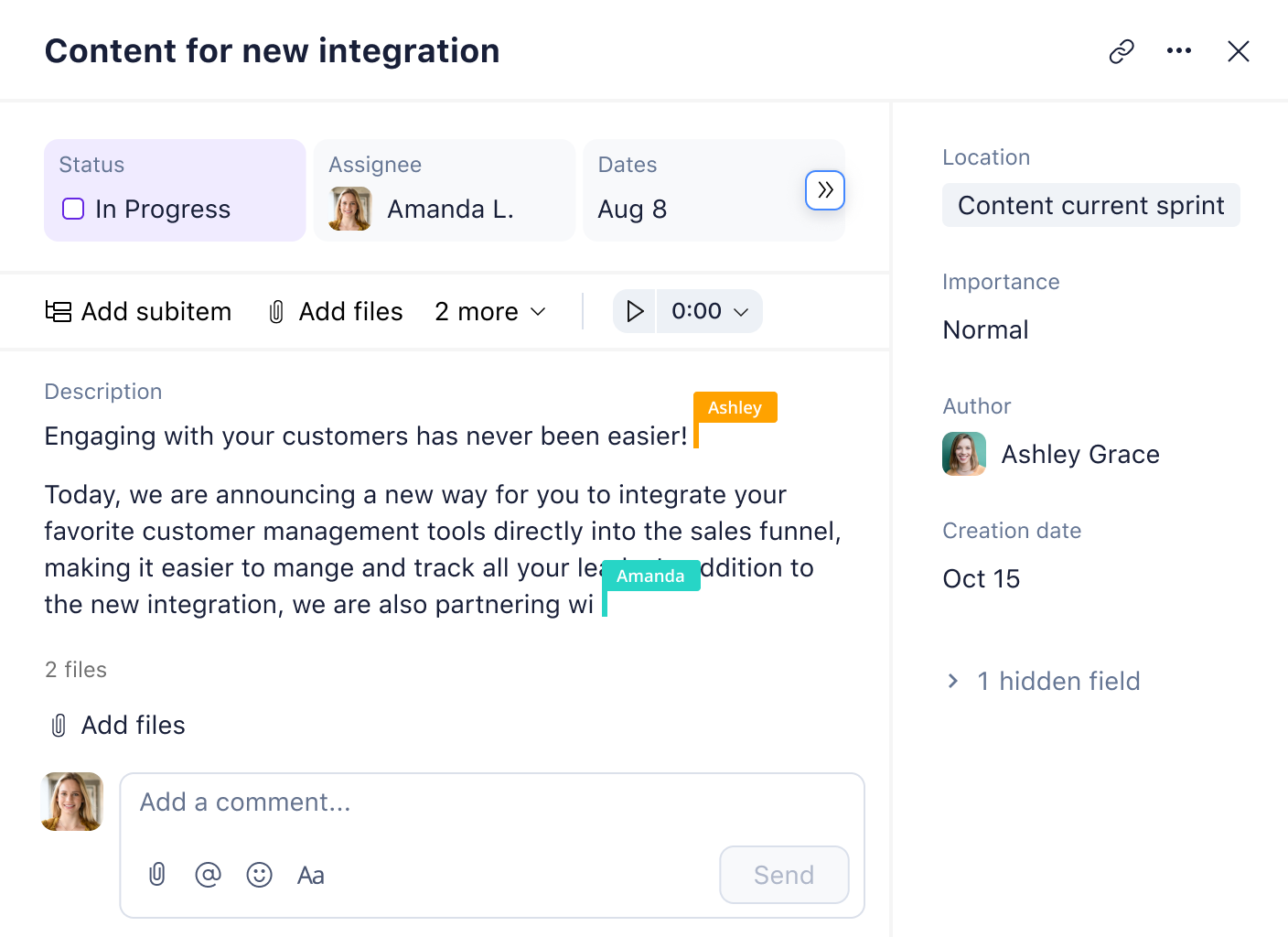Screen dimensions: 1288x937
Task: Attach a file from the comment toolbar
Action: coord(156,875)
